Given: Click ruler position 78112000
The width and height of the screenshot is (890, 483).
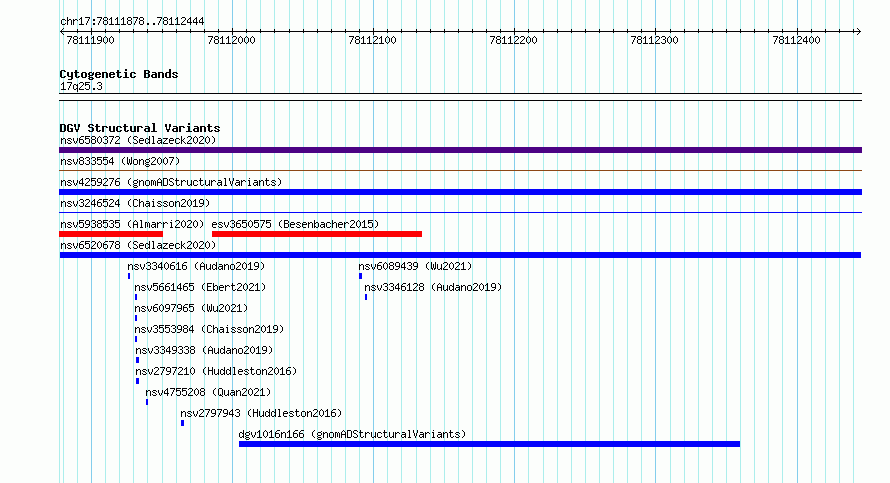Looking at the screenshot, I should (x=232, y=40).
